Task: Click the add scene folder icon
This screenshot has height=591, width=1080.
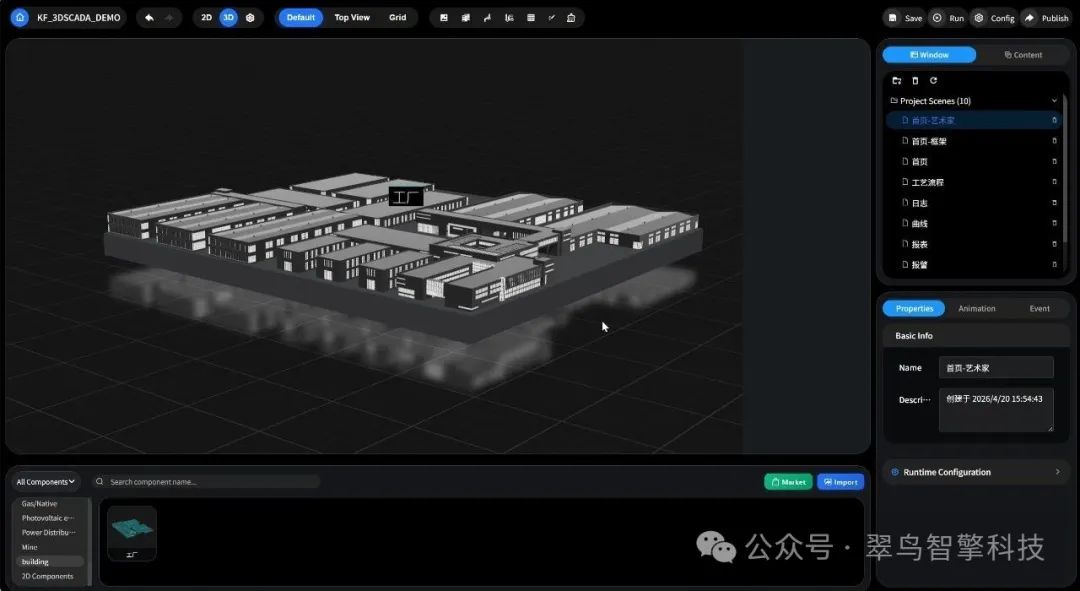Action: pos(897,81)
